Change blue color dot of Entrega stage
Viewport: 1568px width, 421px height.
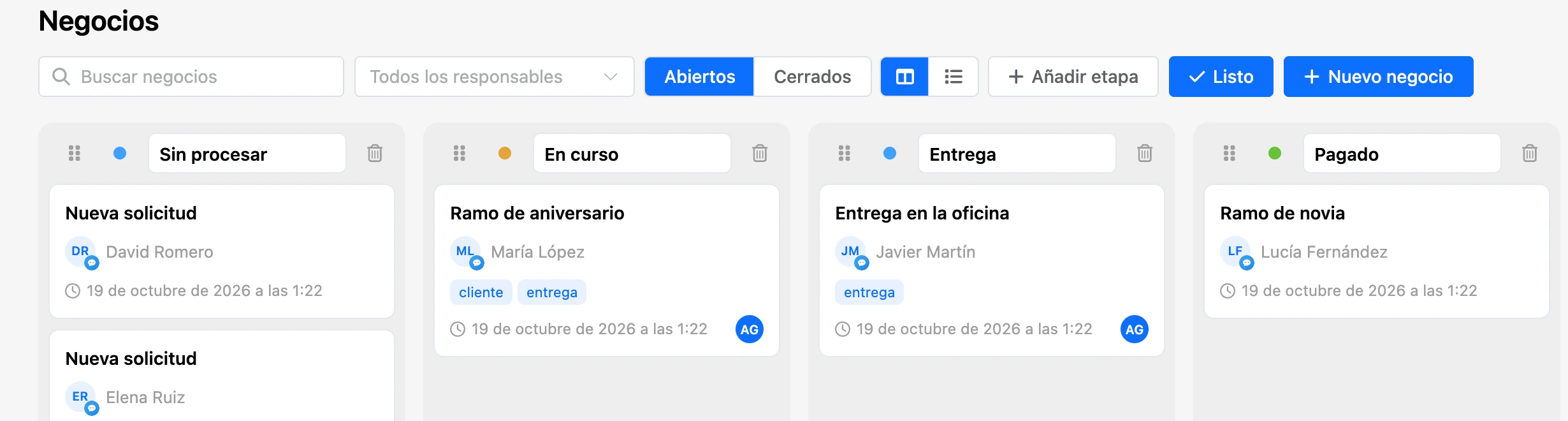click(x=890, y=153)
